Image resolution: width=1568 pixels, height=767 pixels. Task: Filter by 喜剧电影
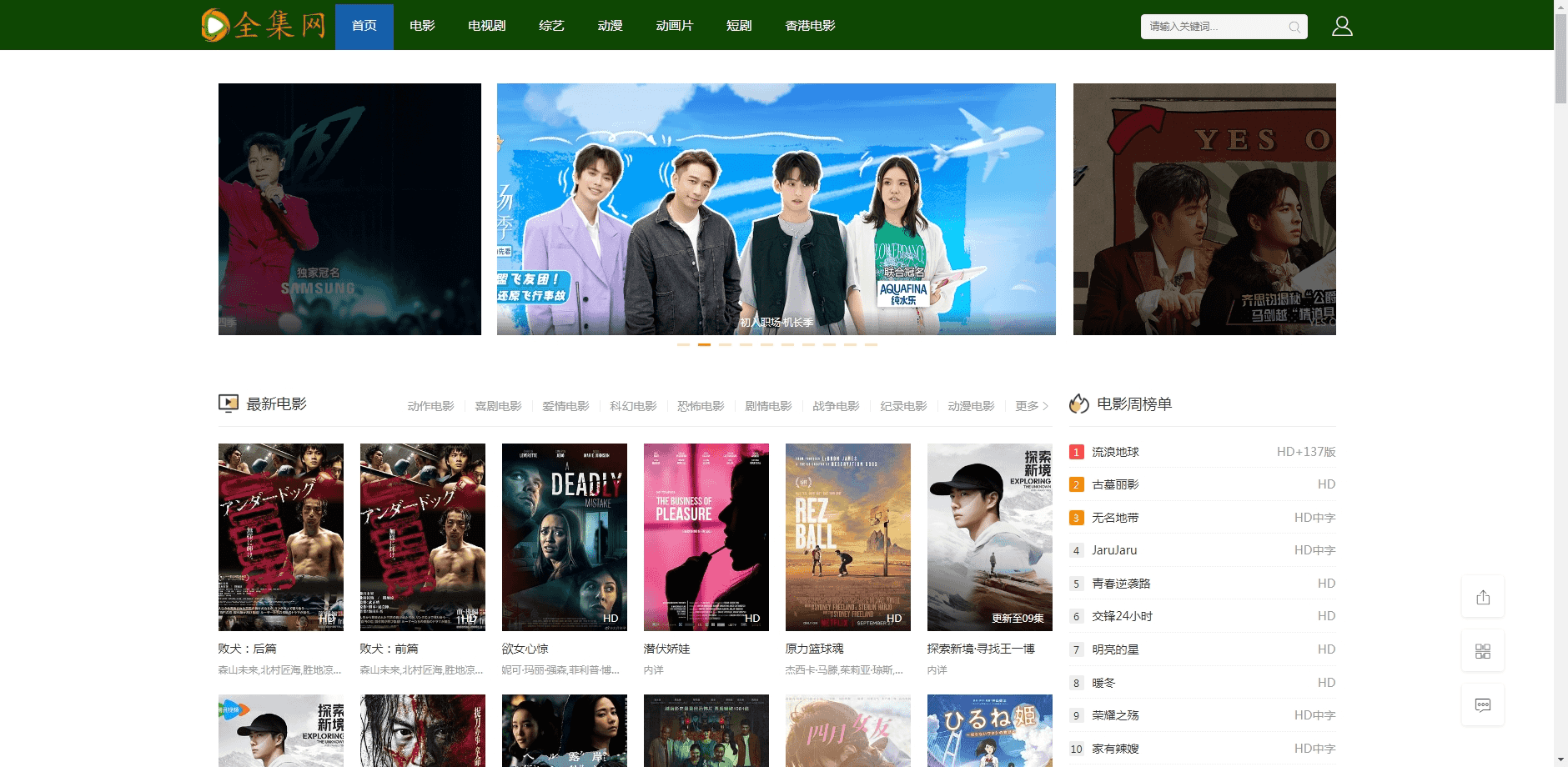(x=499, y=406)
